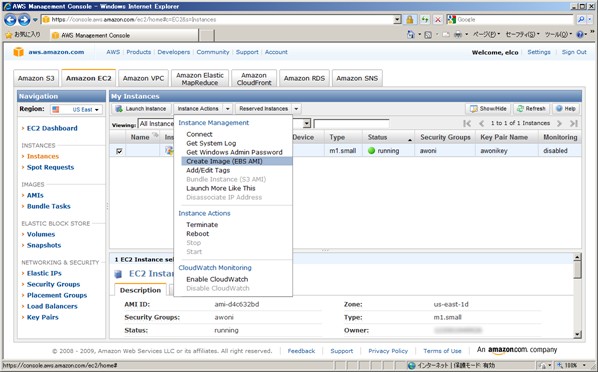
Task: Click the EC2 instance cube icon in details
Action: tap(118, 274)
